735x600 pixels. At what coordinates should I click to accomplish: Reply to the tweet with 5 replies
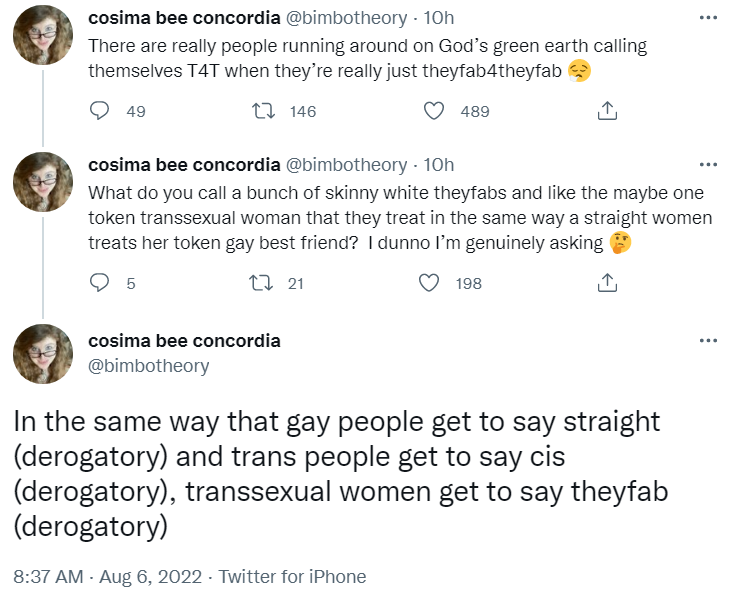(x=99, y=283)
